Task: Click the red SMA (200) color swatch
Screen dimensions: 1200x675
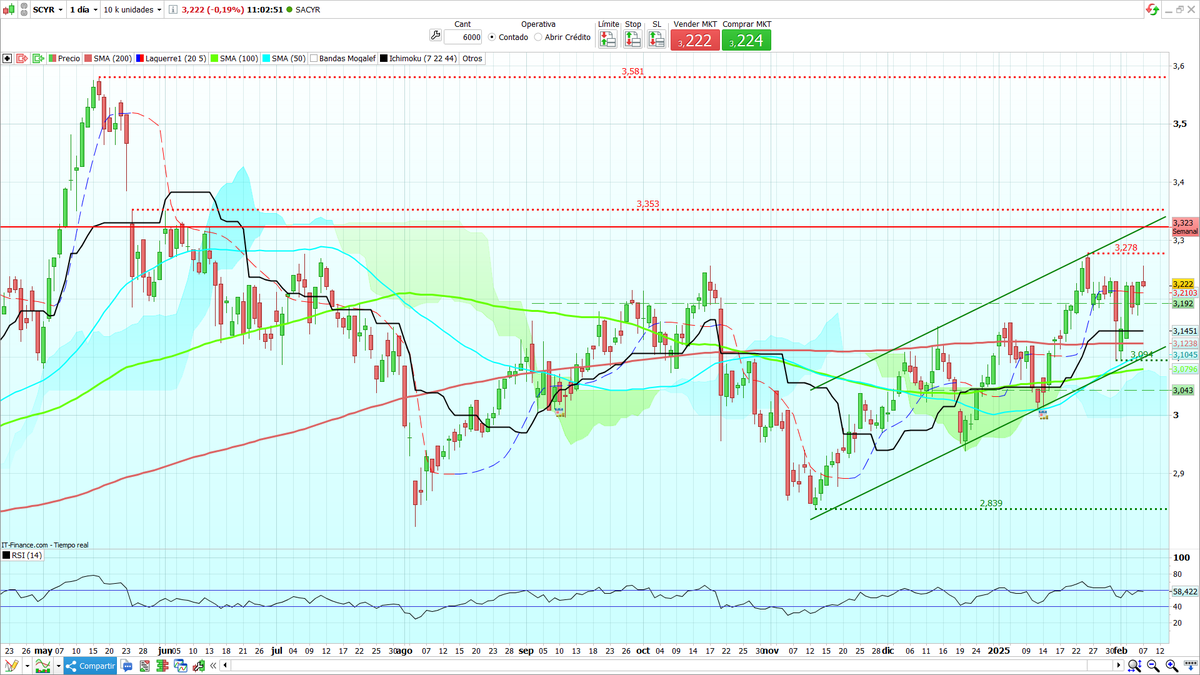Action: click(x=88, y=58)
